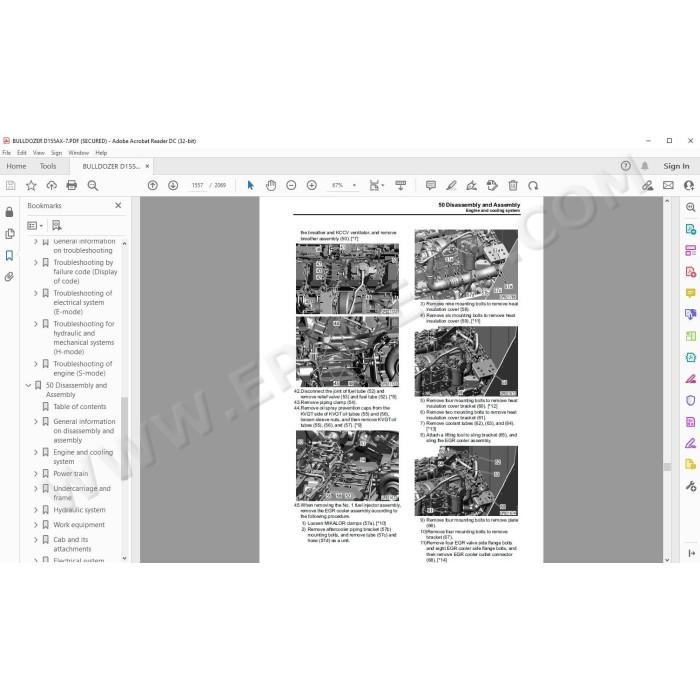Select the arrow Selection tool
Screen dimensions: 700x700
pyautogui.click(x=250, y=185)
